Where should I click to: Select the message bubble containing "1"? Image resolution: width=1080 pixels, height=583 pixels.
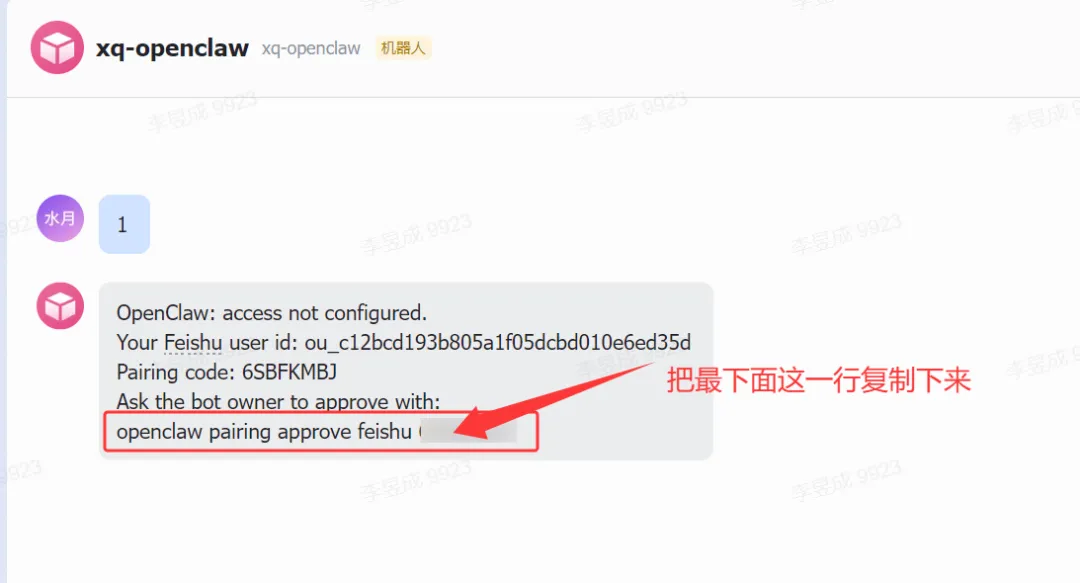(x=124, y=224)
